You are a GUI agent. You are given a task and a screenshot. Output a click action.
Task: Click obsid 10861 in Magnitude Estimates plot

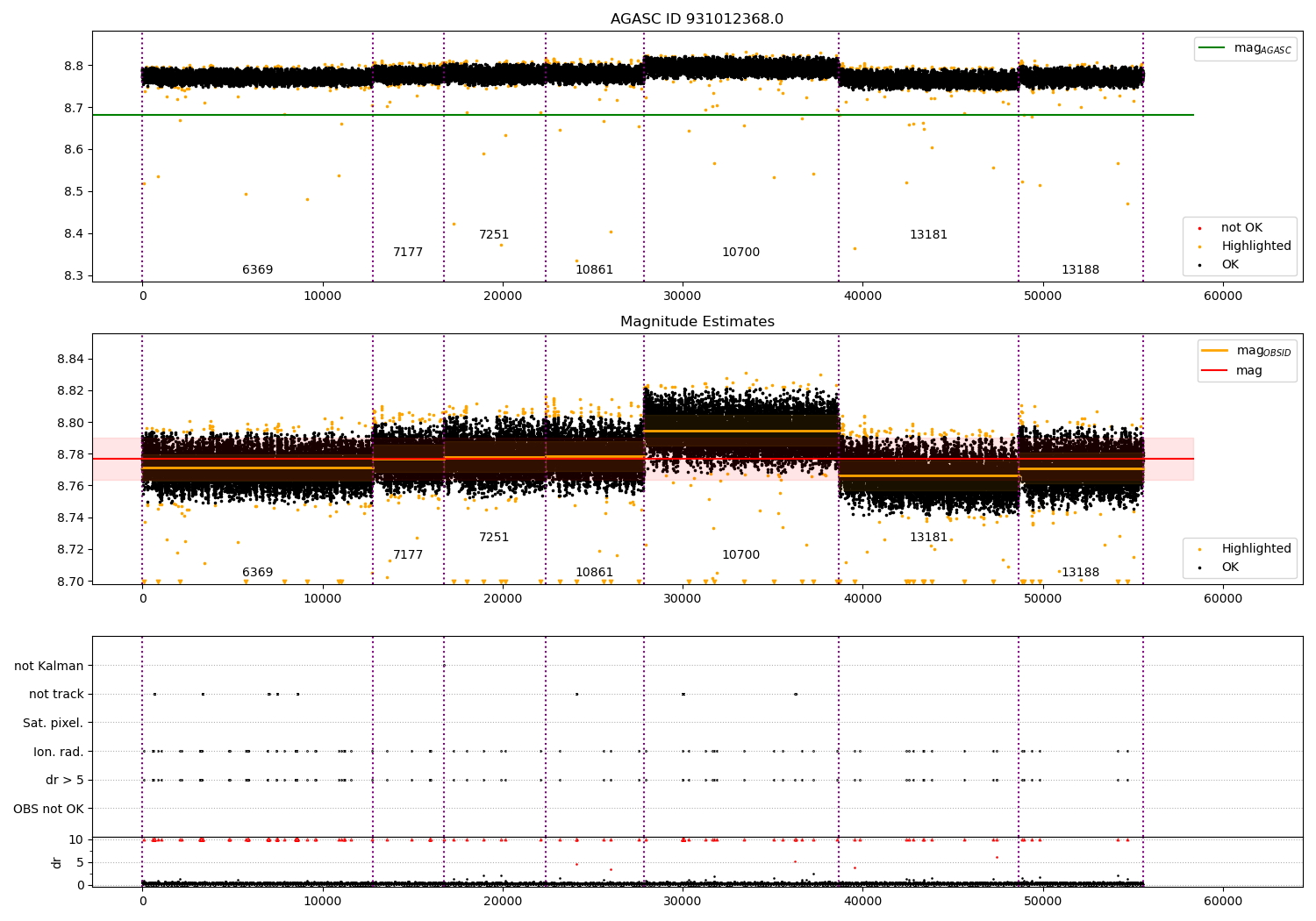coord(594,573)
